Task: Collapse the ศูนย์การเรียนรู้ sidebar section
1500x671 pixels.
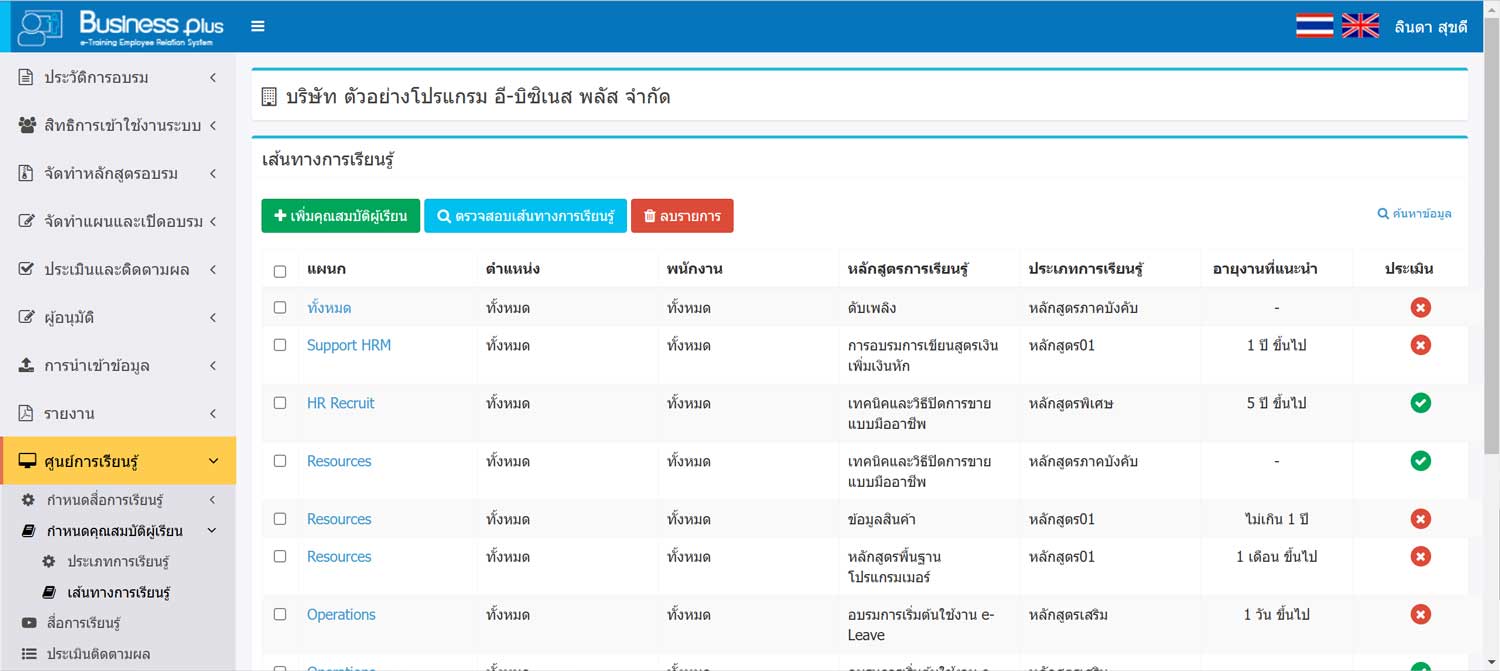Action: [118, 461]
